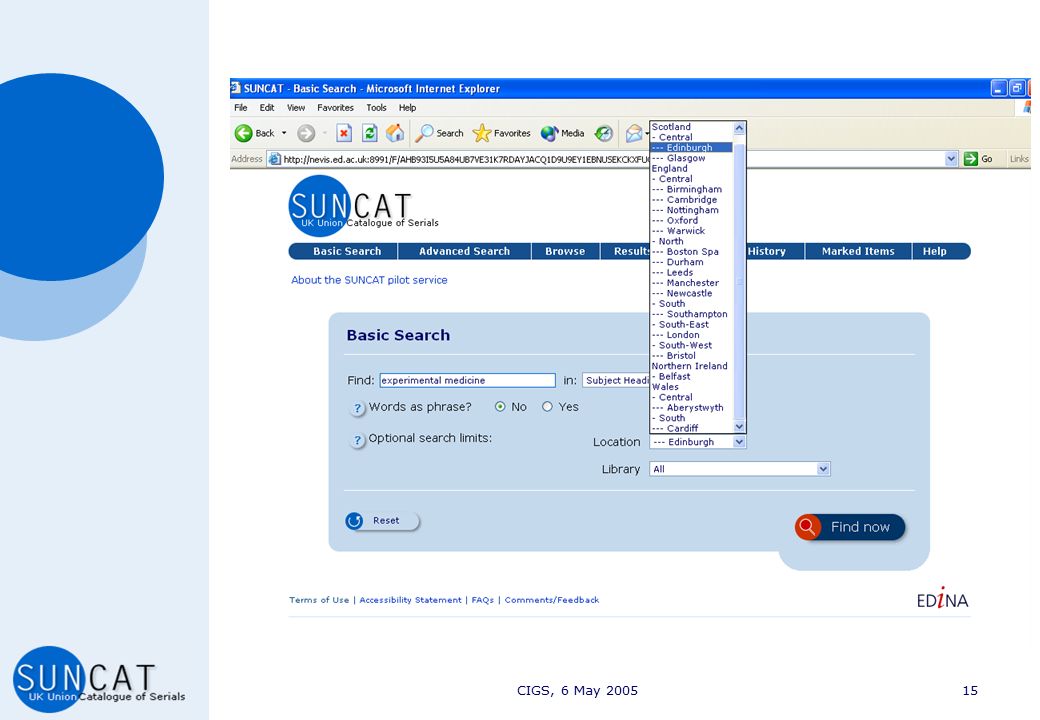Viewport: 1040px width, 720px height.
Task: Click location list scrollbar down arrow
Action: click(x=739, y=426)
